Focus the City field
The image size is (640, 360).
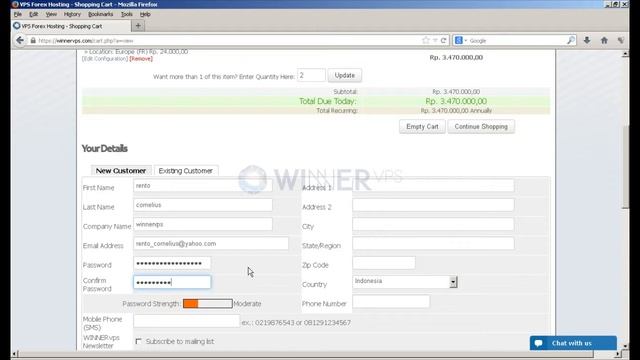click(x=433, y=224)
